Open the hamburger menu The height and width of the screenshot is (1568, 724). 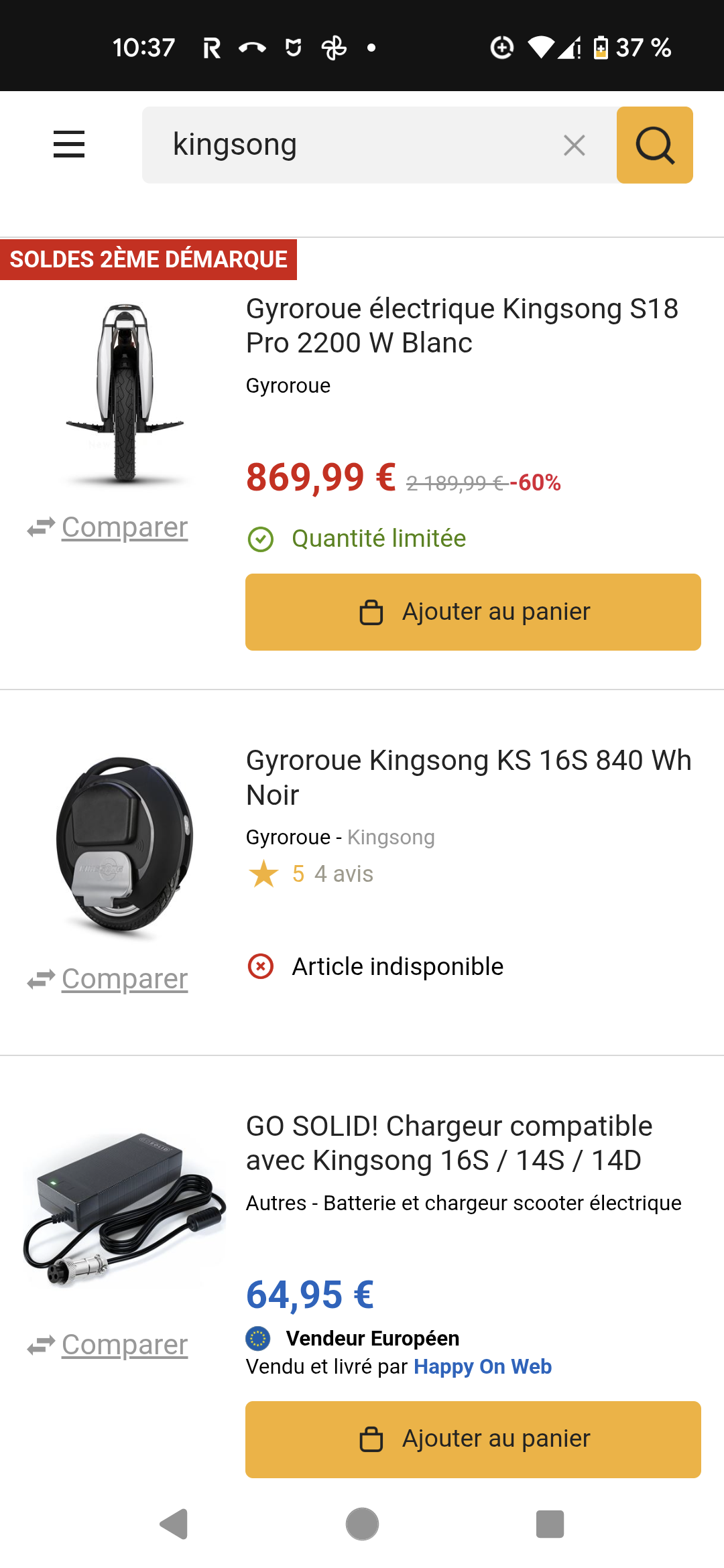(69, 144)
